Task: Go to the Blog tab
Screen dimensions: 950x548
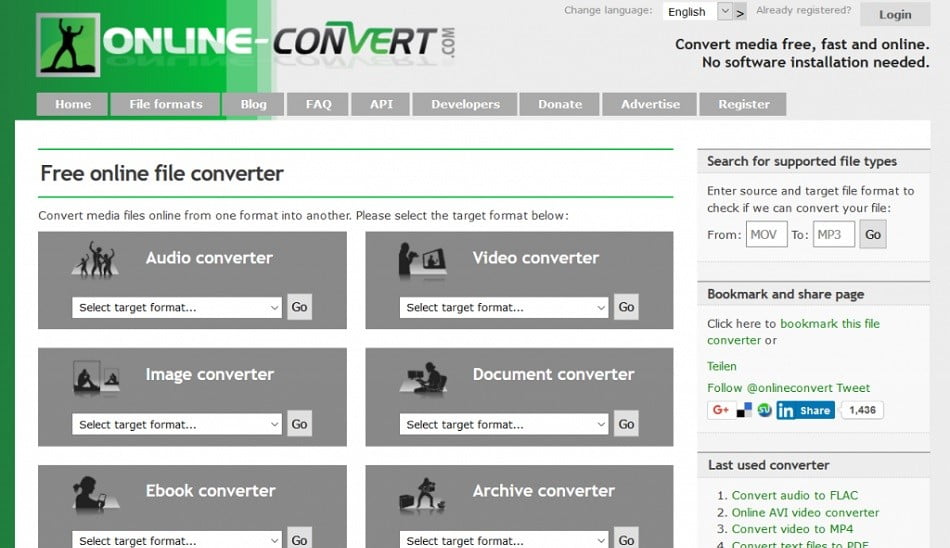Action: (x=253, y=104)
